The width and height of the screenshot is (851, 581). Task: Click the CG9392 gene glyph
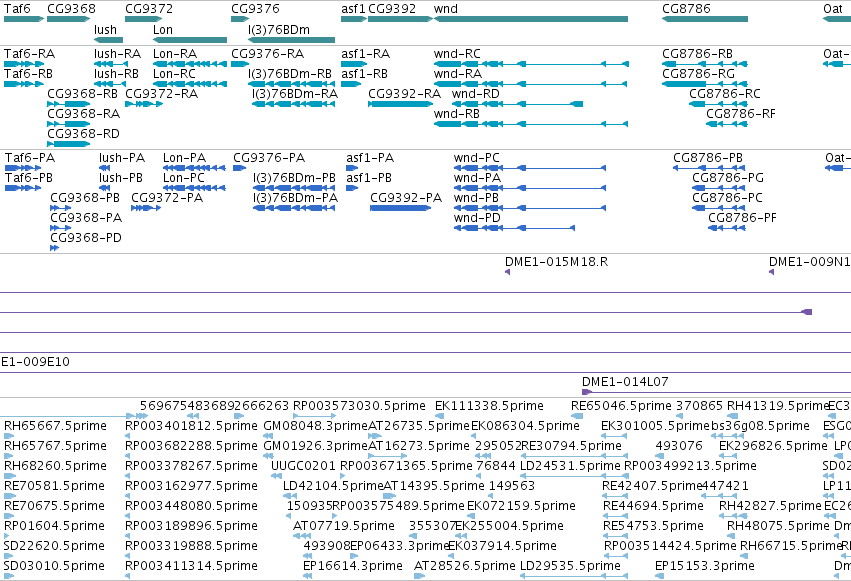400,19
